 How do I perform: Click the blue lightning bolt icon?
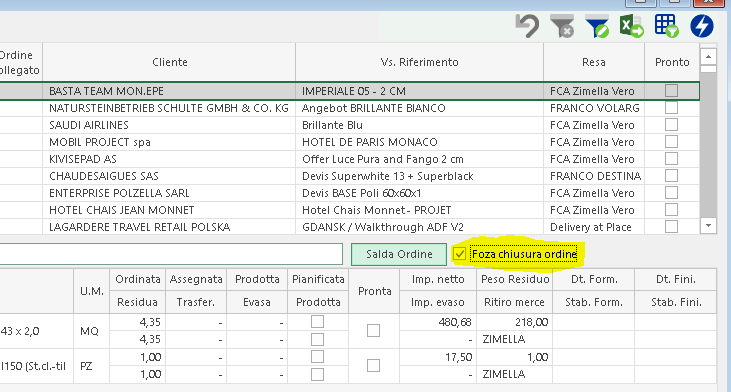tap(702, 26)
